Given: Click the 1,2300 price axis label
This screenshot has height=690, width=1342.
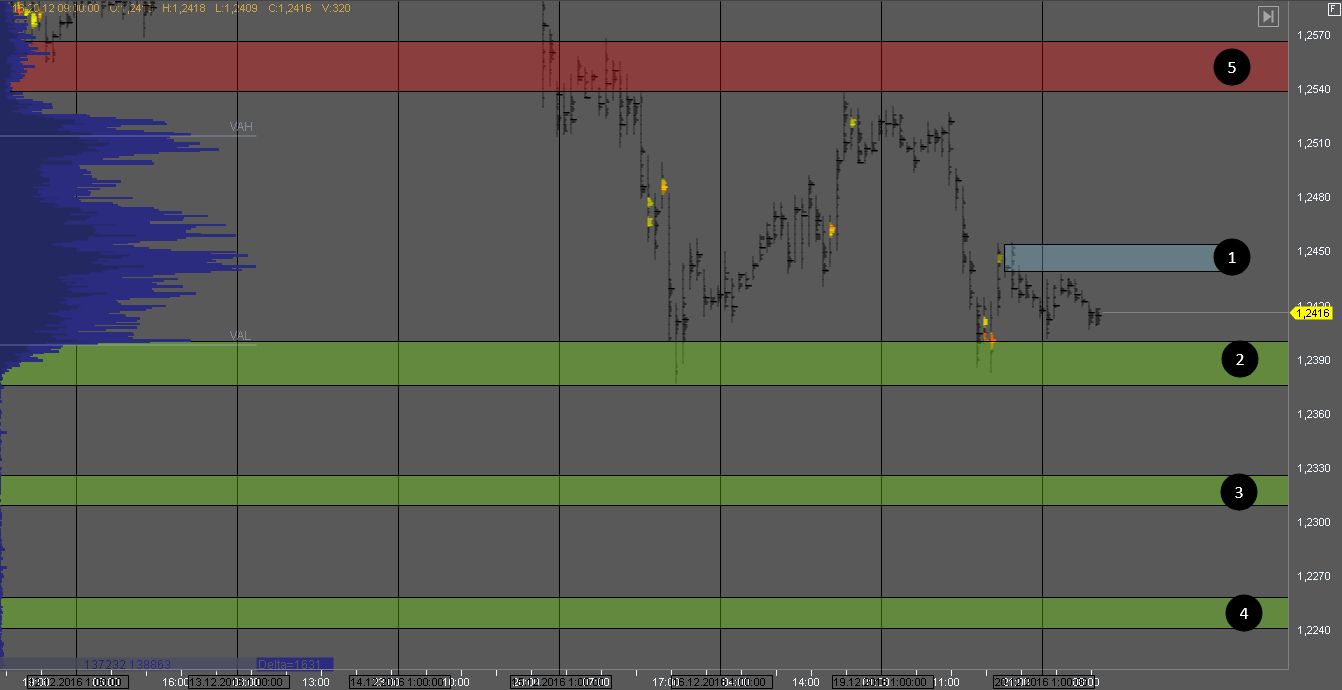Looking at the screenshot, I should coord(1312,522).
